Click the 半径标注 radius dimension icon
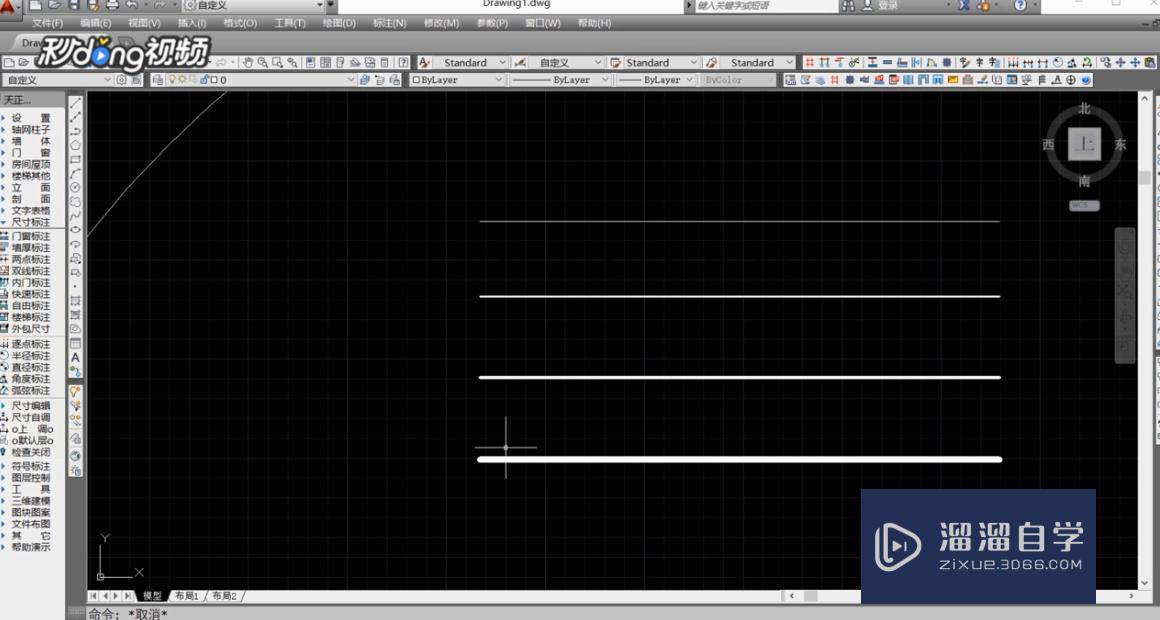The height and width of the screenshot is (620, 1160). click(x=4, y=356)
